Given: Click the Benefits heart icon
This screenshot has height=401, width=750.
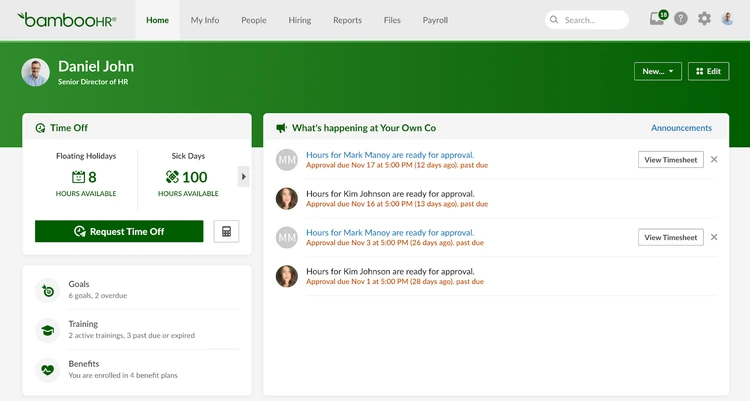Looking at the screenshot, I should 48,370.
